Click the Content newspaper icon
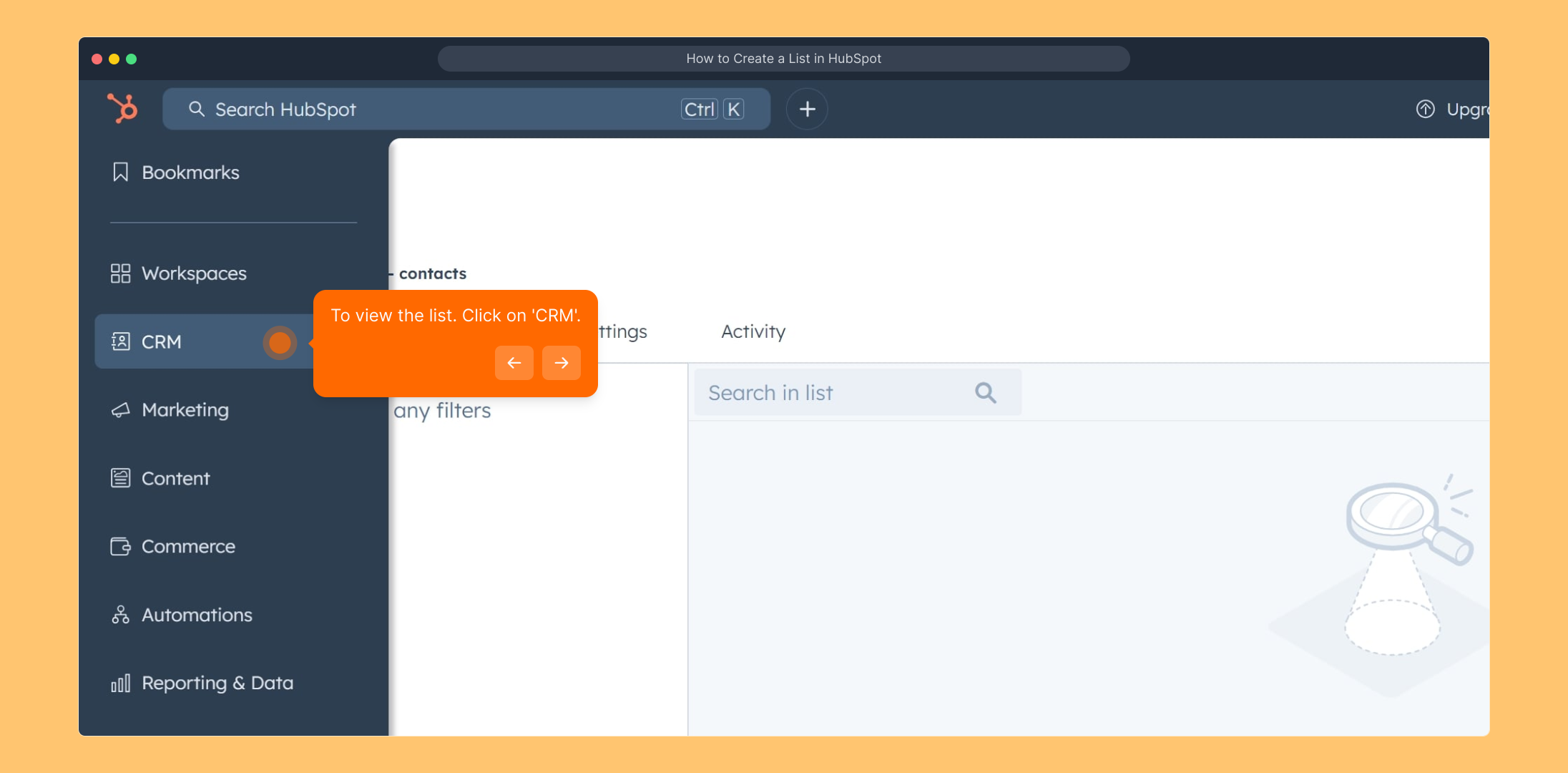The width and height of the screenshot is (1568, 773). [x=120, y=478]
